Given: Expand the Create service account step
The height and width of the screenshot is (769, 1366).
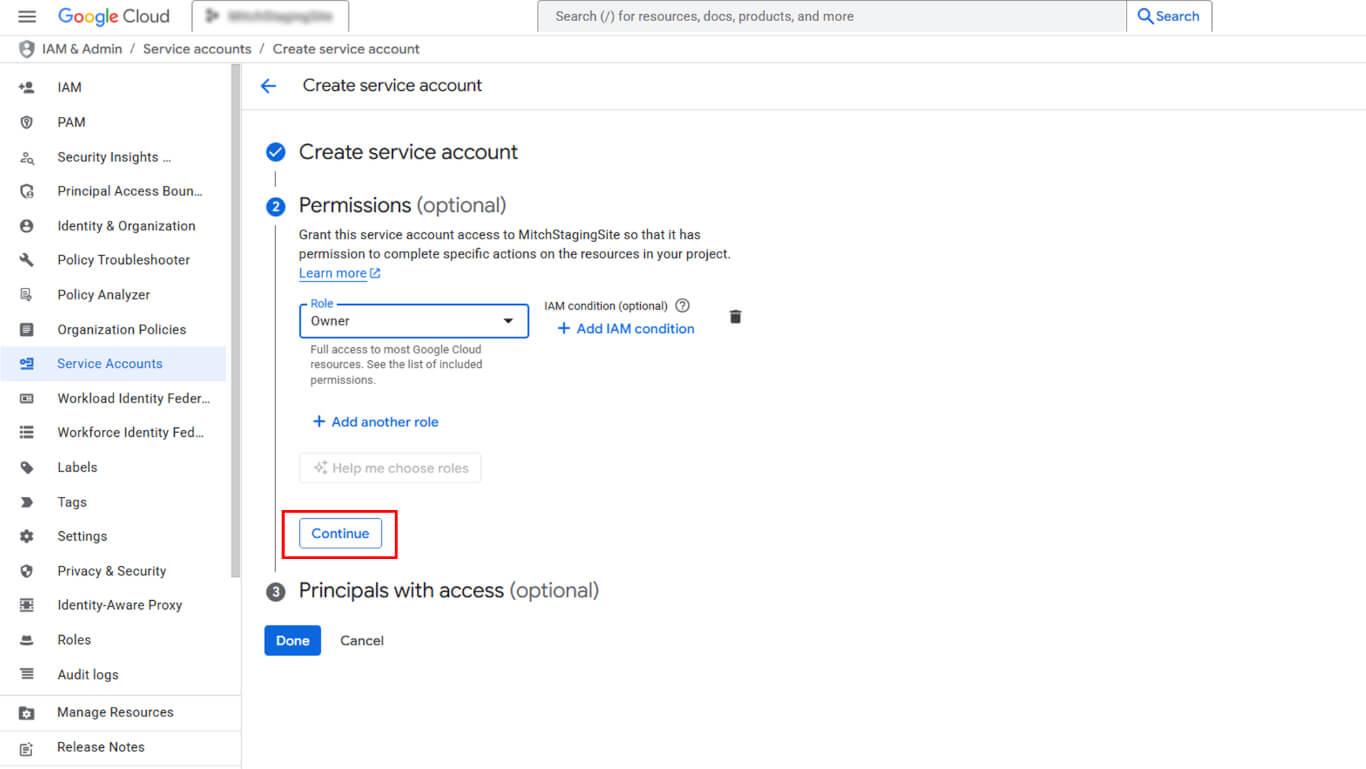Looking at the screenshot, I should (408, 152).
